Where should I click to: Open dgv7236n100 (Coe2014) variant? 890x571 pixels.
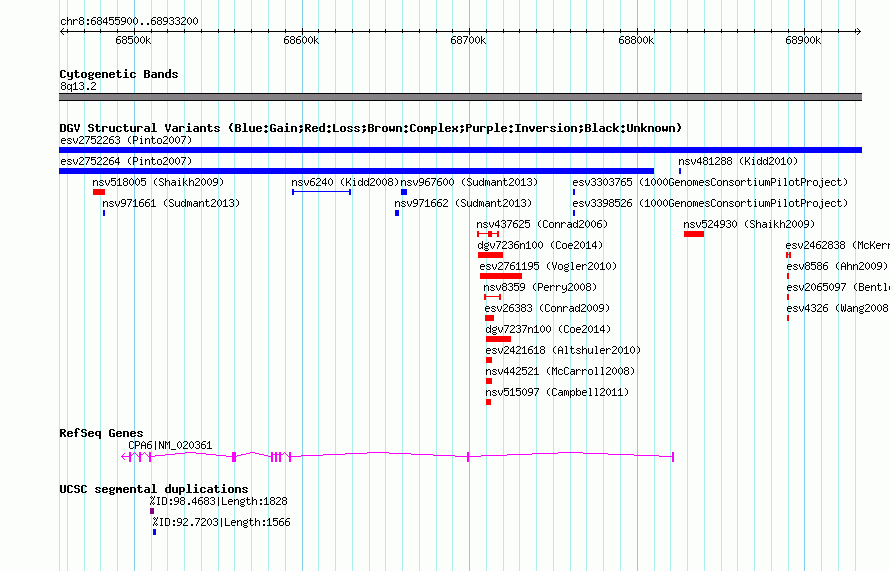(x=540, y=245)
